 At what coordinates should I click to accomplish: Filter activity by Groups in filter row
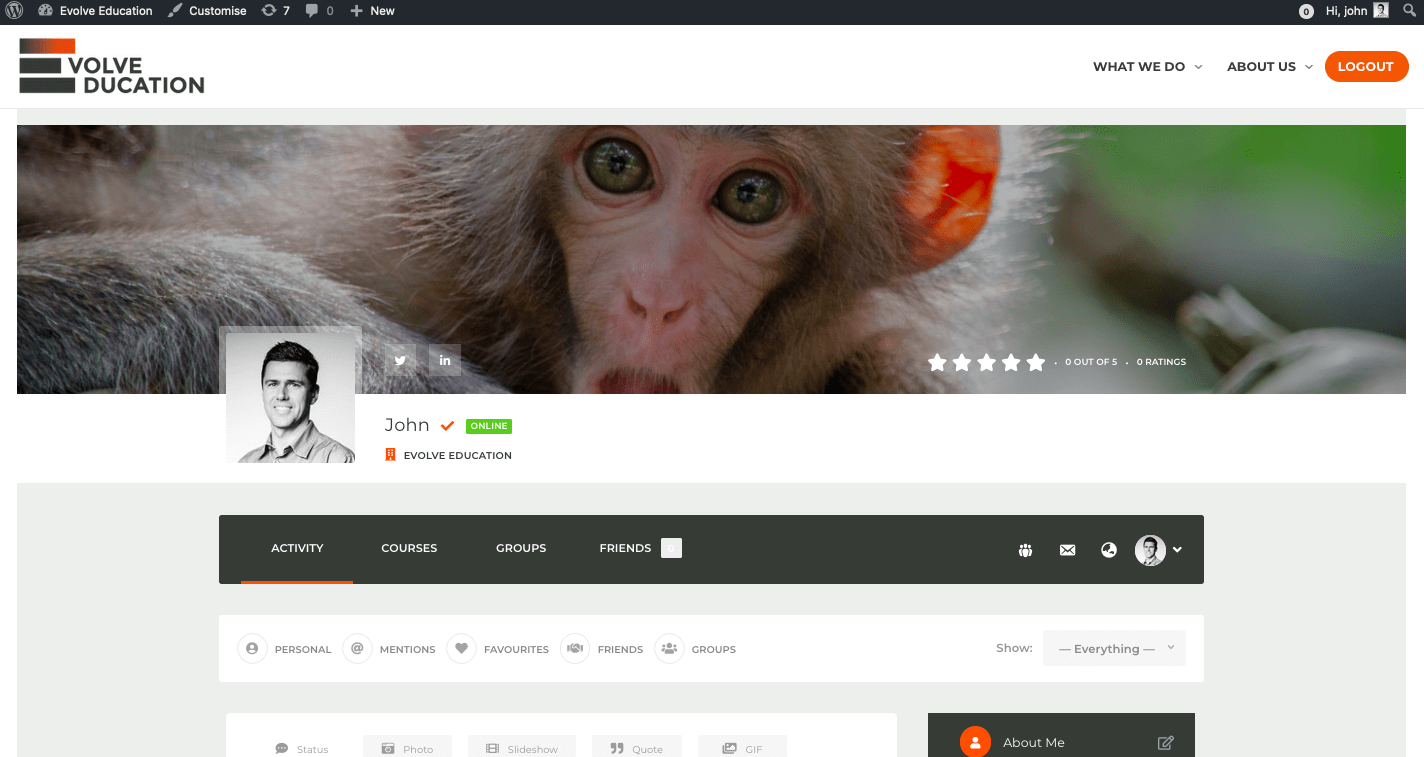click(x=695, y=649)
